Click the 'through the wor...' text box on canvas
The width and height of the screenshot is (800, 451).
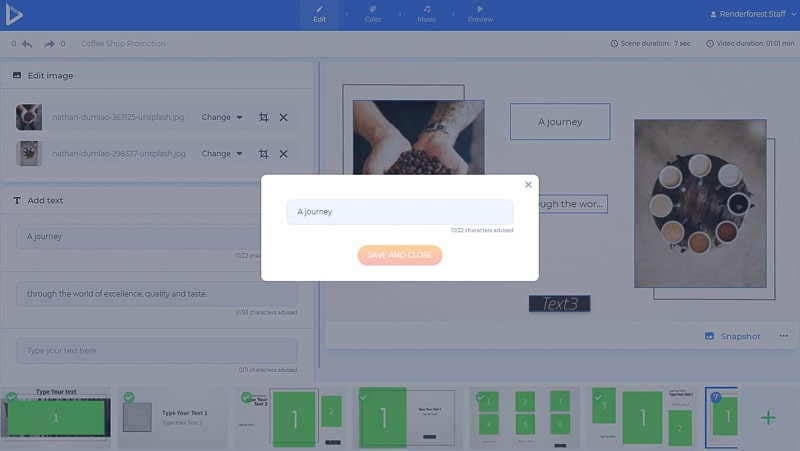coord(573,204)
